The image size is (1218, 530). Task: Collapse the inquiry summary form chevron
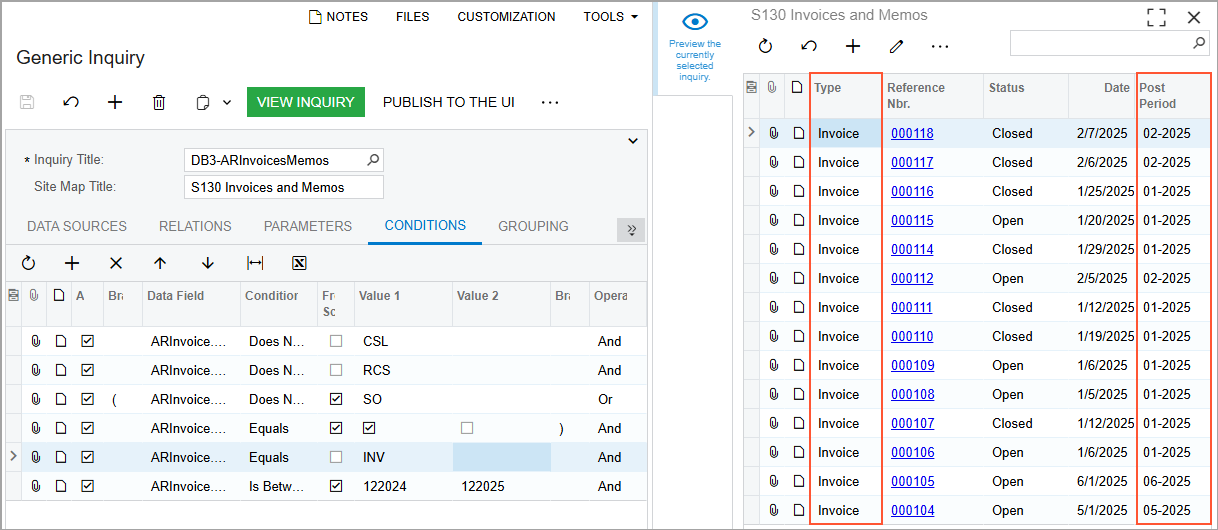tap(633, 141)
